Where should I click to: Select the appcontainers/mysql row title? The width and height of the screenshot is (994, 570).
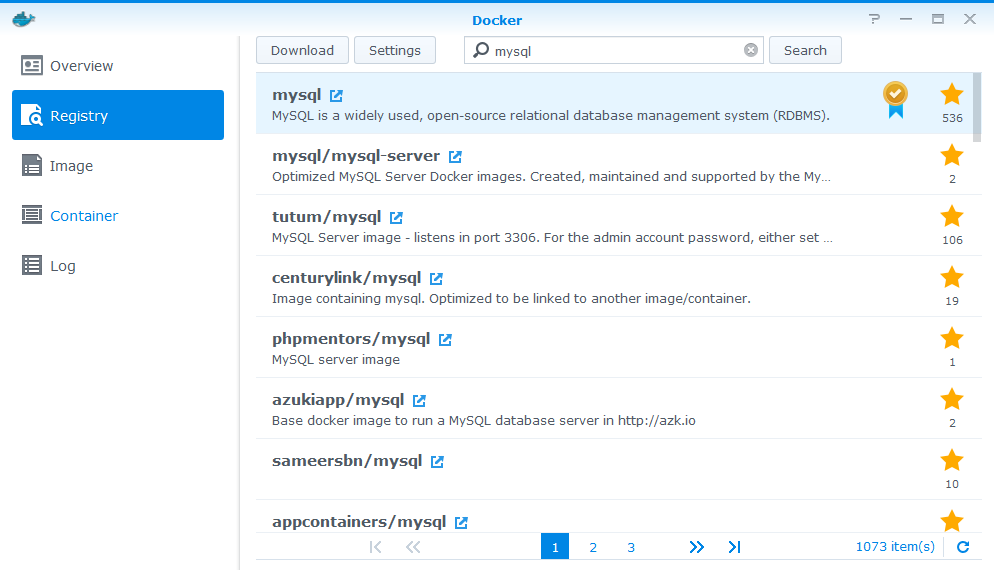(x=359, y=522)
